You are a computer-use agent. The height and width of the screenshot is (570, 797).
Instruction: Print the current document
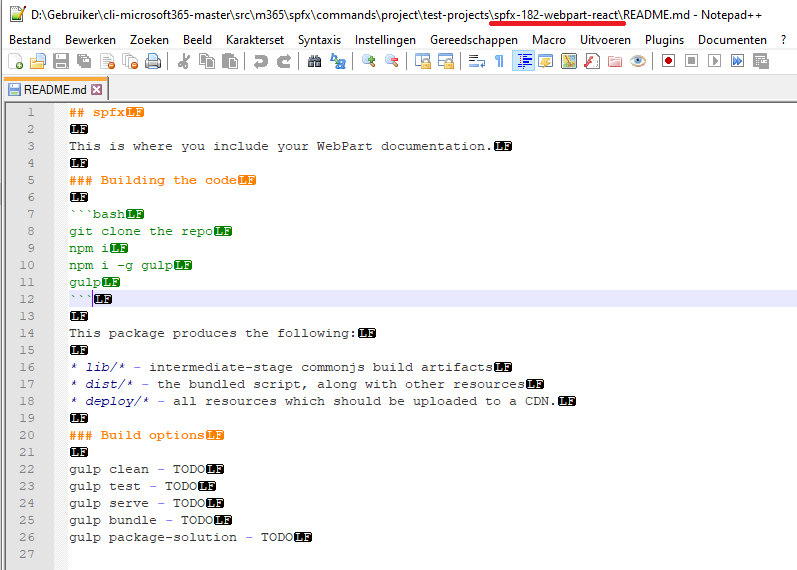click(x=153, y=62)
